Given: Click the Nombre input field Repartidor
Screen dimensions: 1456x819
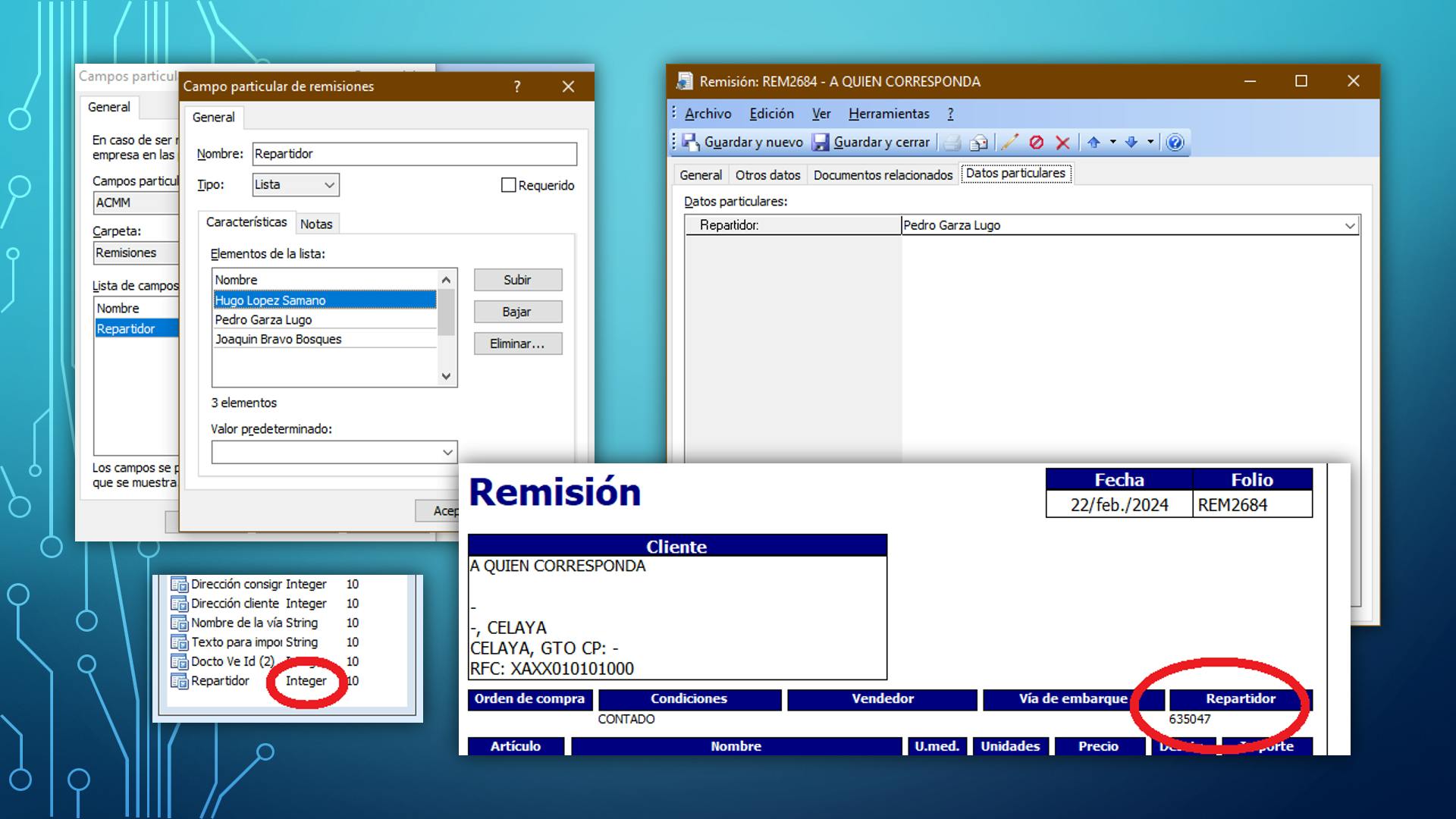Looking at the screenshot, I should 414,154.
